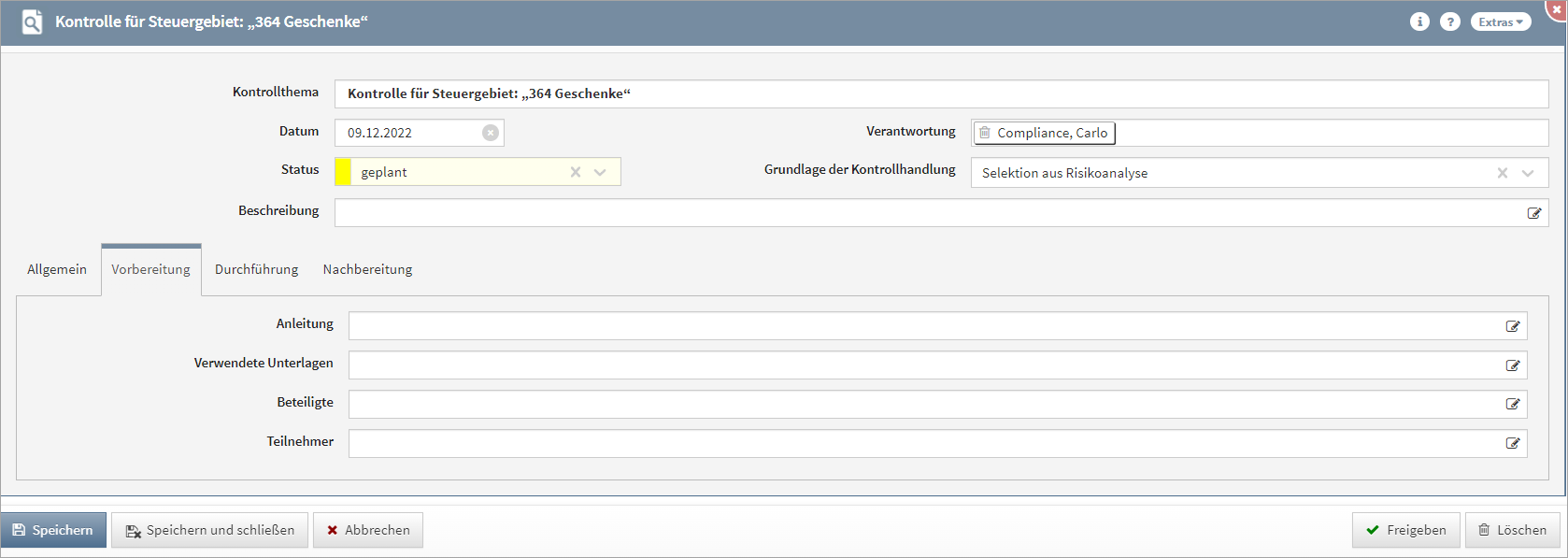
Task: Open editor icon for Beteiligte field
Action: (x=1512, y=404)
